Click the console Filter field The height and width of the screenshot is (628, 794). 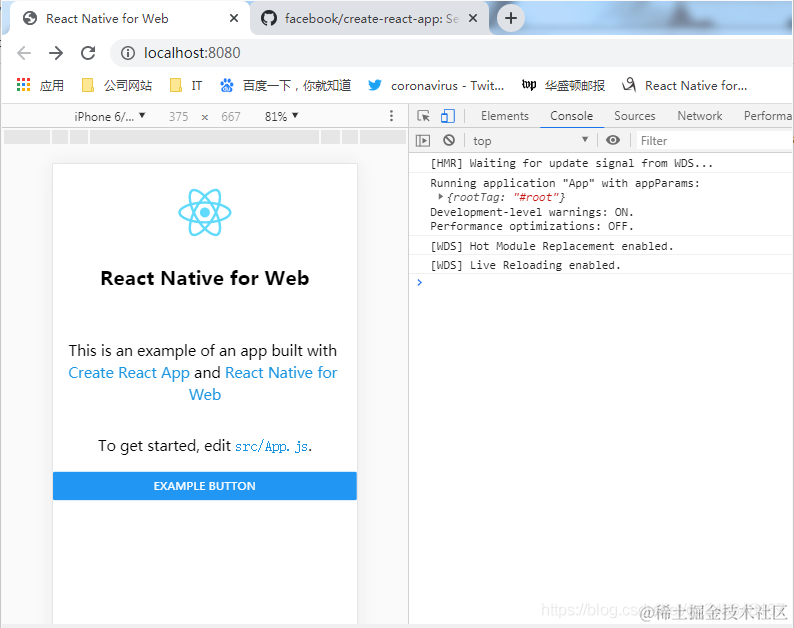713,140
